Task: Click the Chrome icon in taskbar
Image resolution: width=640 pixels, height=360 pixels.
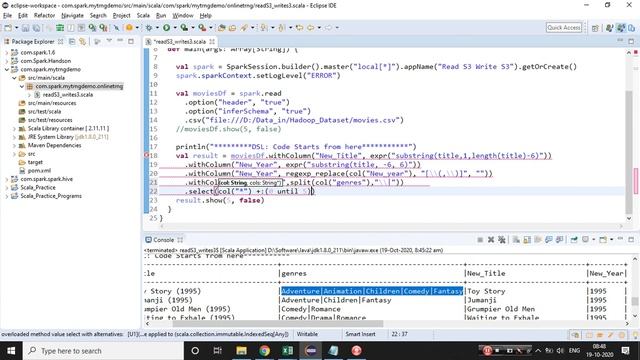Action: point(264,351)
